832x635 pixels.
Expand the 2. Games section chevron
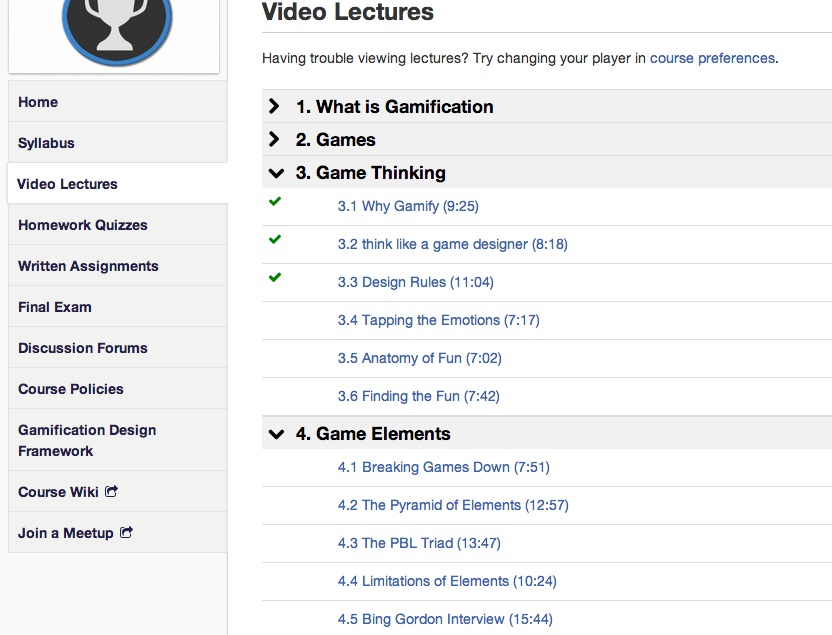click(x=274, y=139)
